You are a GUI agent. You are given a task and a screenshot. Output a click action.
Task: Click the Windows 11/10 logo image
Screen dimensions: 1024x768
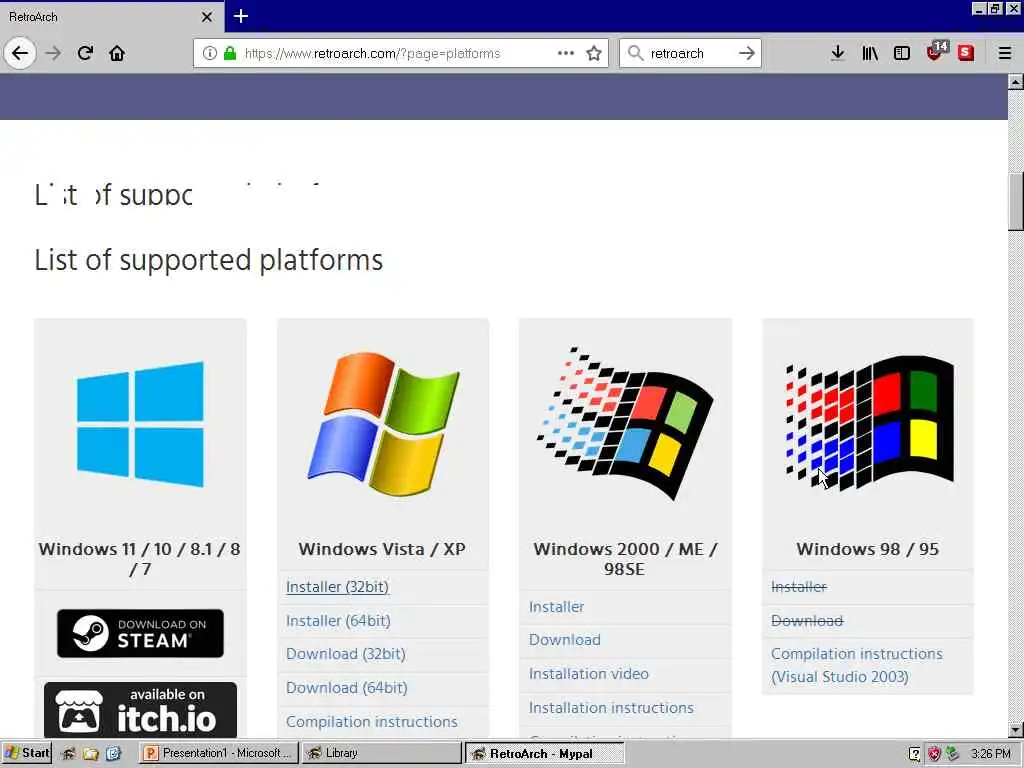(140, 424)
